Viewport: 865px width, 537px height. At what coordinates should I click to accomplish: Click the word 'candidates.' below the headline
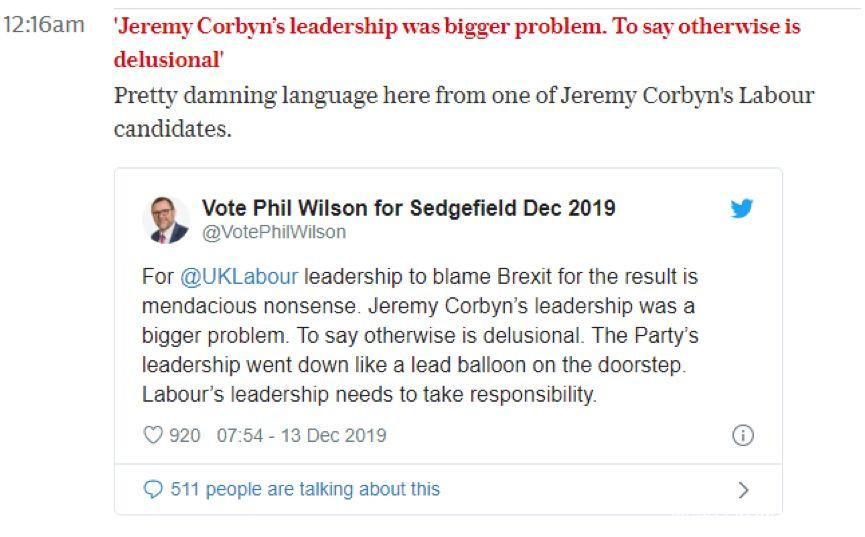tap(173, 130)
